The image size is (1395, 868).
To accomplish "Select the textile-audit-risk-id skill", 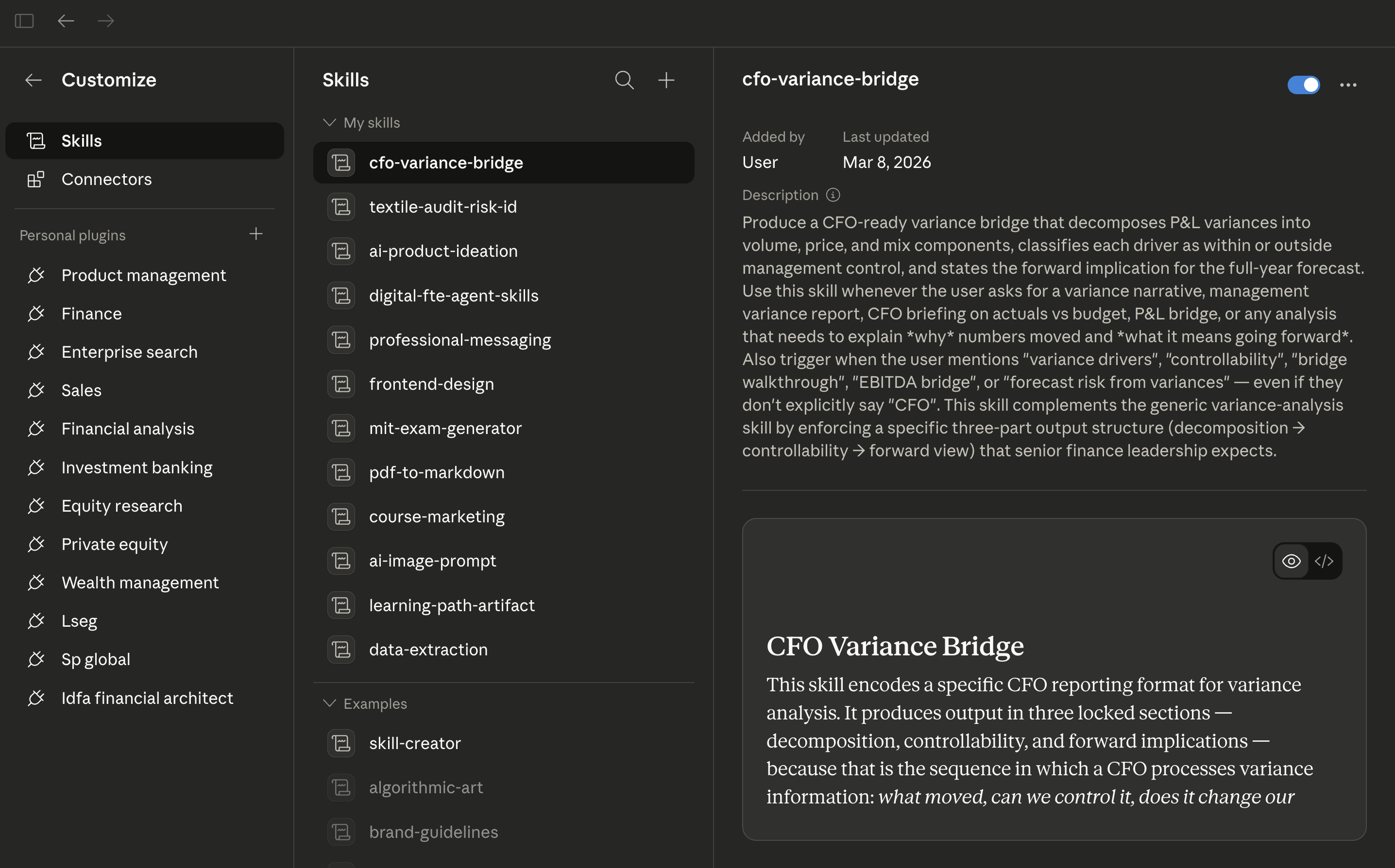I will [x=442, y=207].
